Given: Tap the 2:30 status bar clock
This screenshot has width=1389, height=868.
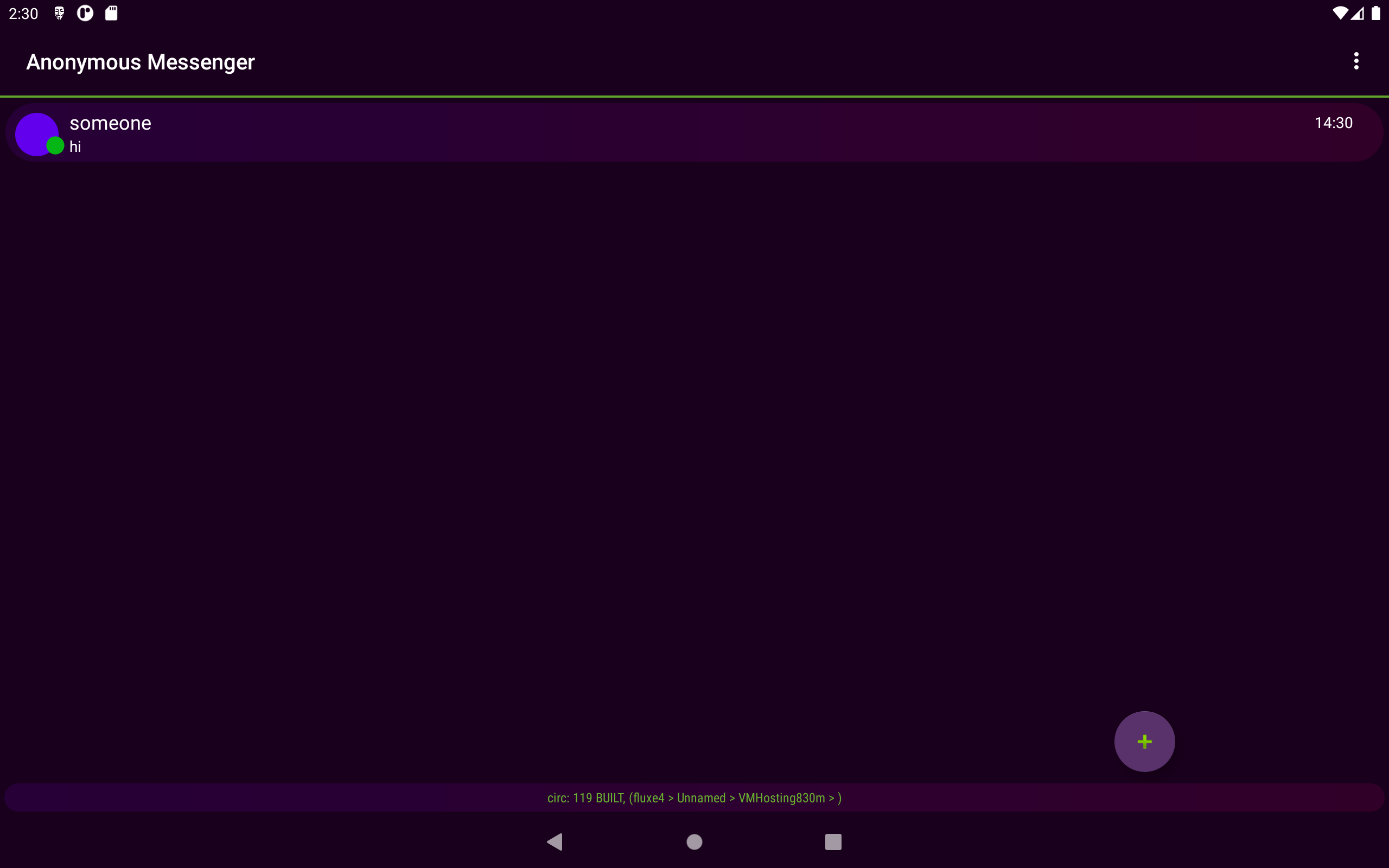Looking at the screenshot, I should tap(23, 13).
